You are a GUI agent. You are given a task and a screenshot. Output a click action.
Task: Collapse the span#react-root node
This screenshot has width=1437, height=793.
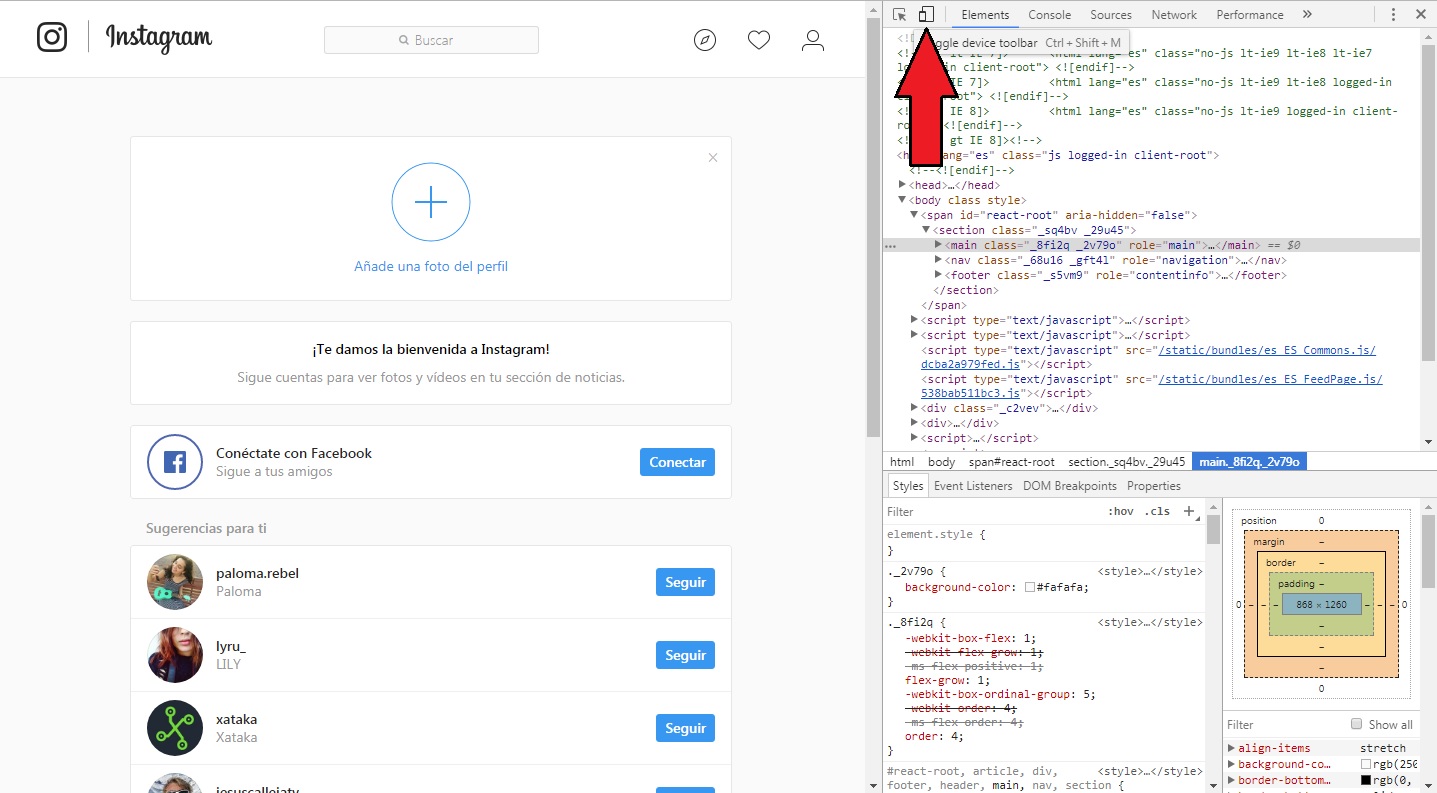click(914, 215)
